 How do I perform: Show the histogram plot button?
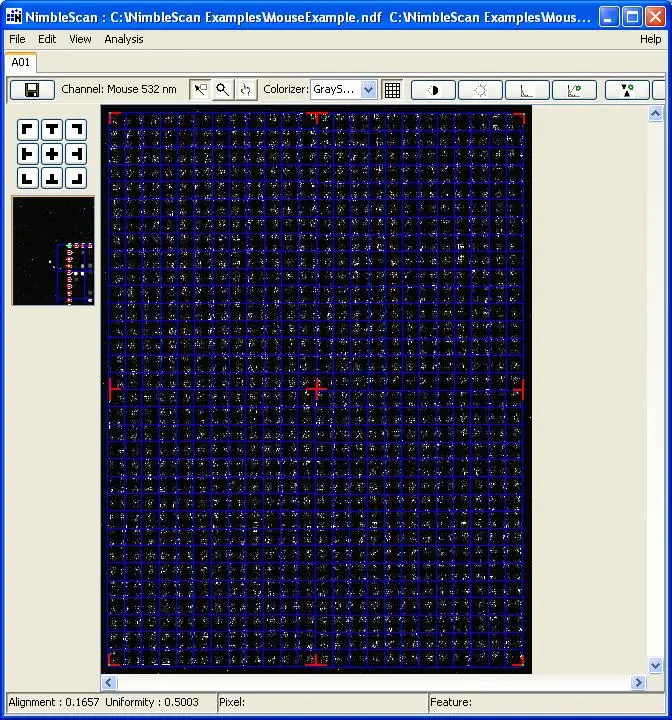point(527,90)
